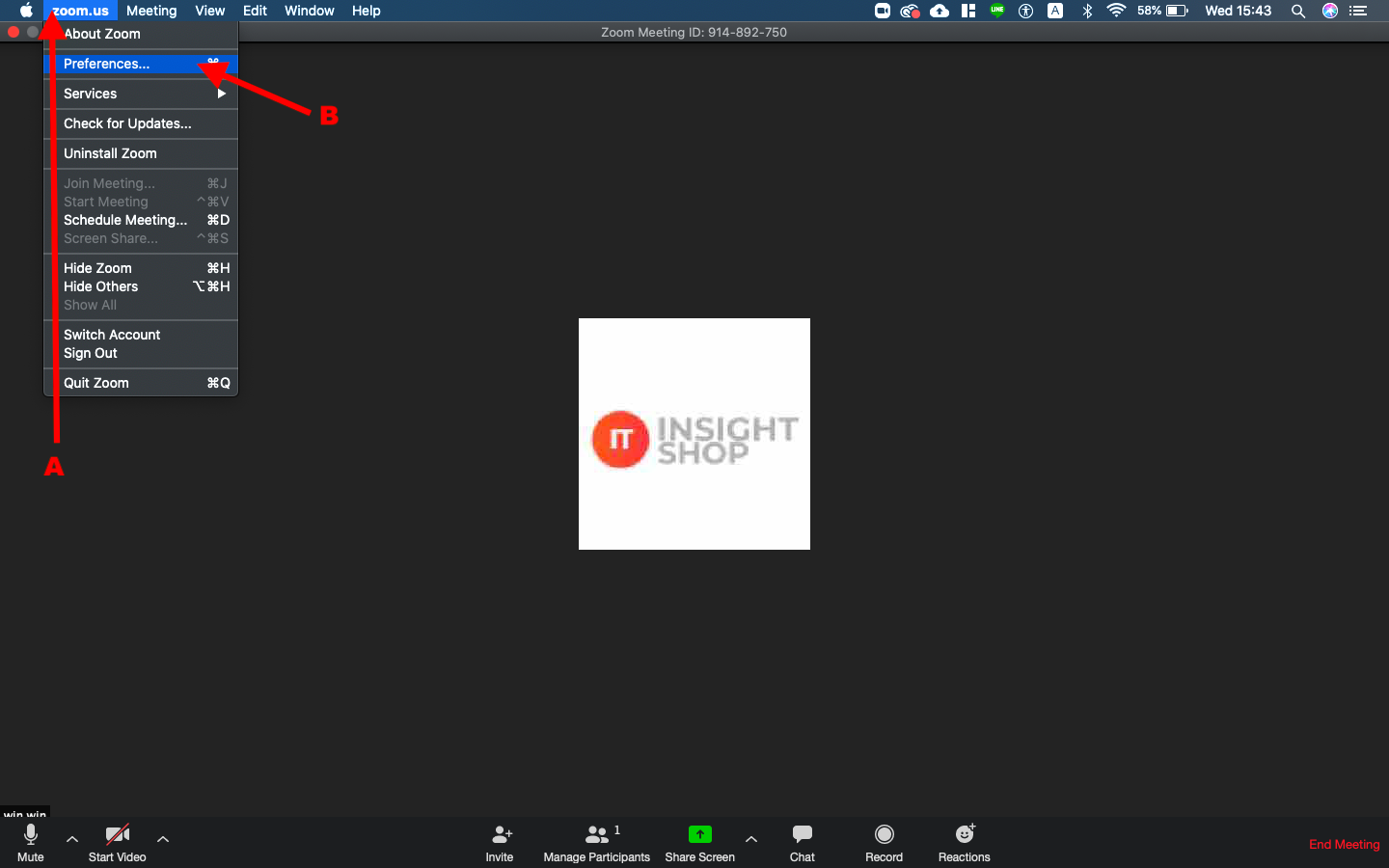This screenshot has width=1389, height=868.
Task: Choose Quit Zoom
Action: click(x=141, y=383)
